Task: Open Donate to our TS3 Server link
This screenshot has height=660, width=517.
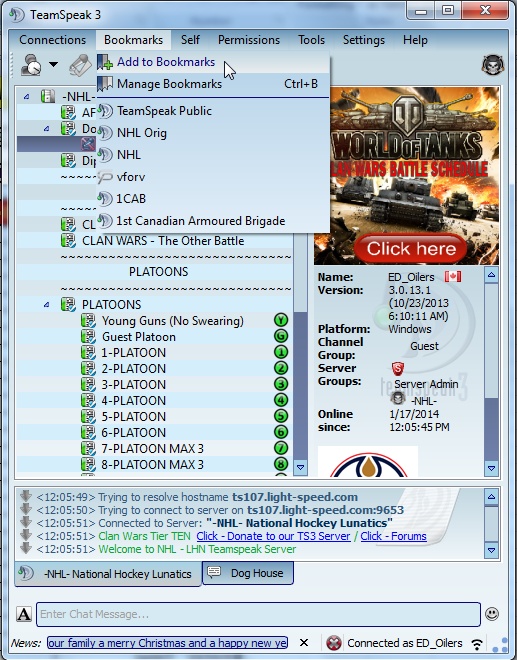Action: [x=273, y=536]
